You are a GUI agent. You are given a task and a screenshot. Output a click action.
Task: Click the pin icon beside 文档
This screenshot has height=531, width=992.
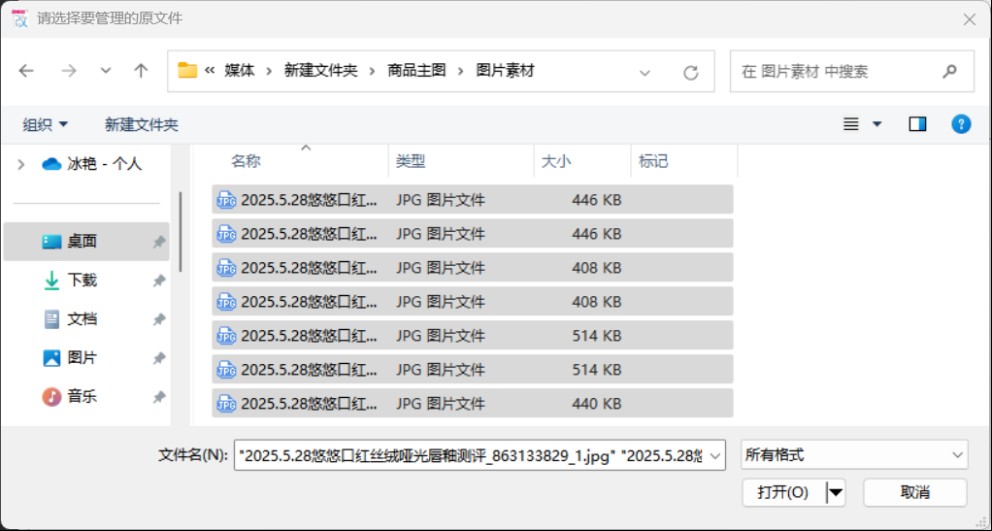[x=159, y=320]
